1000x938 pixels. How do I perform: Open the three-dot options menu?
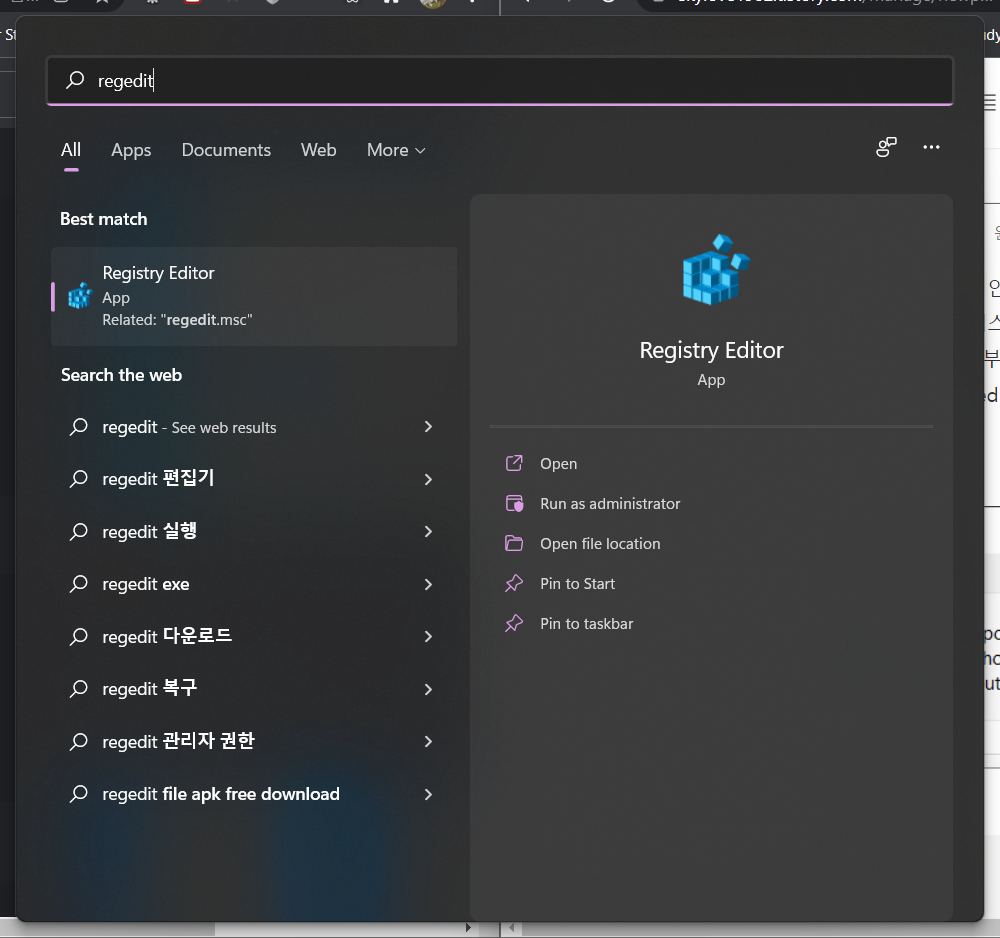pyautogui.click(x=931, y=147)
